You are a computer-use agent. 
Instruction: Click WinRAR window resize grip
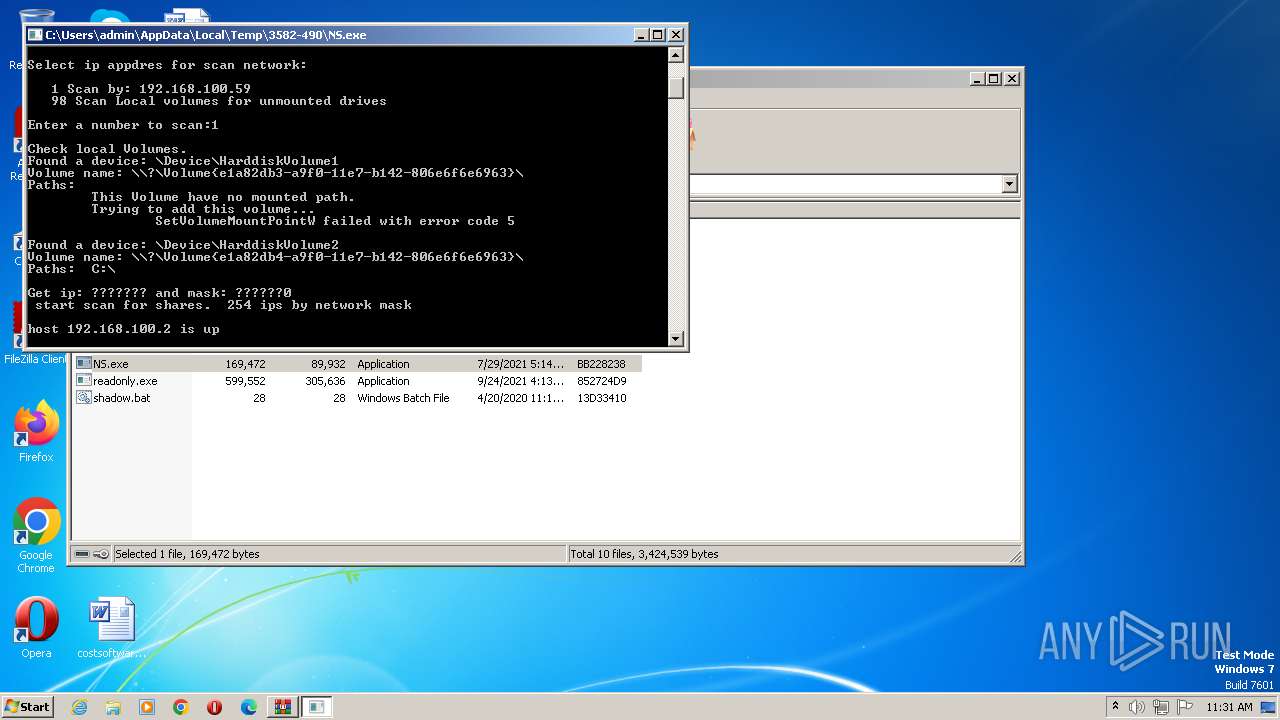coord(1015,556)
